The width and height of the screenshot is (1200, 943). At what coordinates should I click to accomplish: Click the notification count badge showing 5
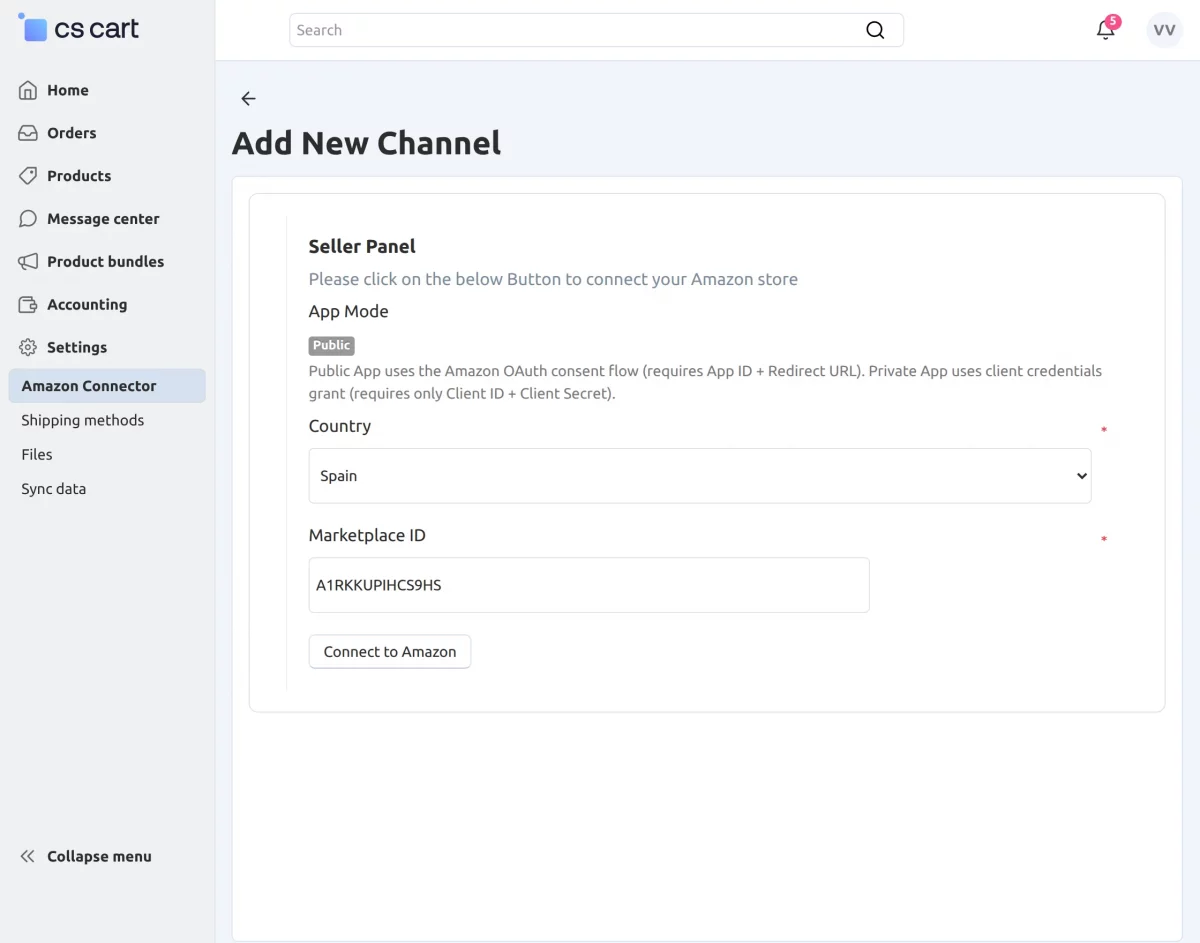[x=1113, y=21]
